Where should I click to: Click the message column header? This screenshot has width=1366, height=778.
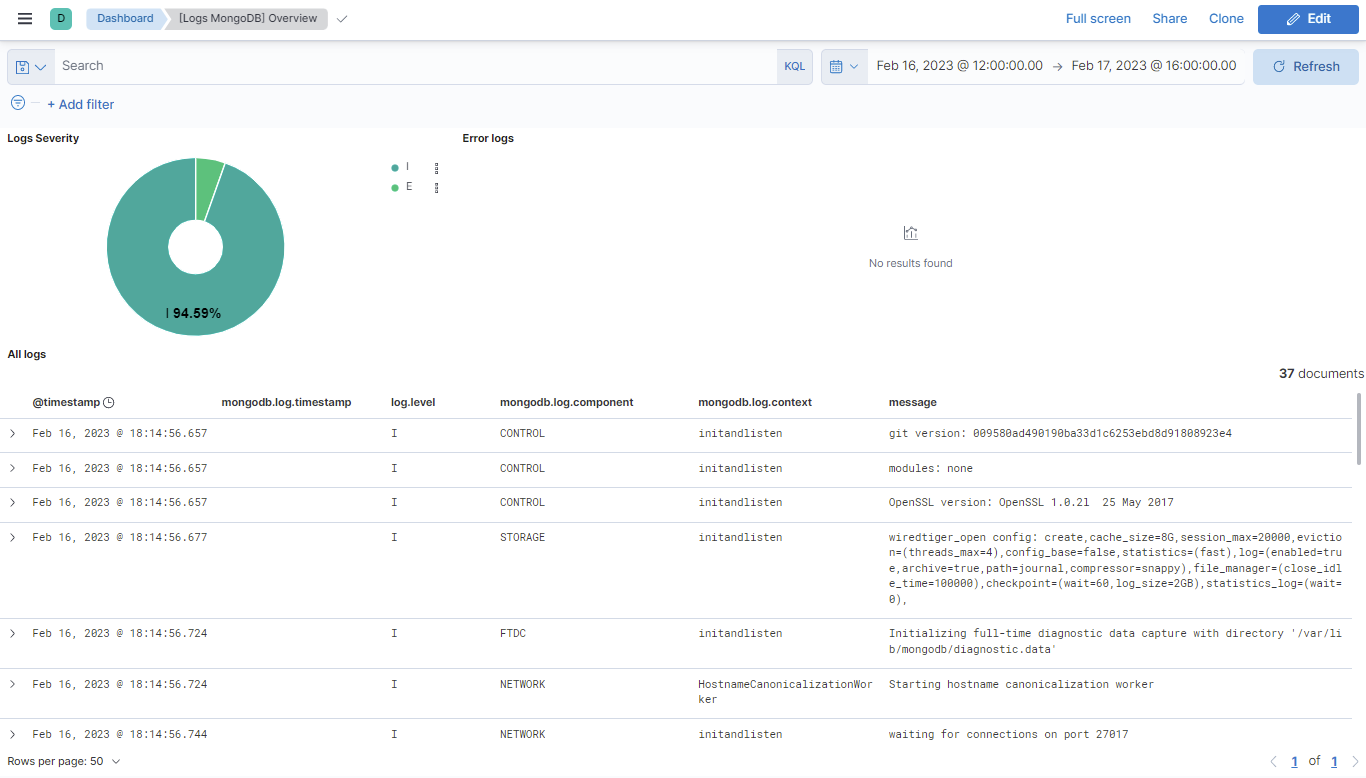[913, 402]
